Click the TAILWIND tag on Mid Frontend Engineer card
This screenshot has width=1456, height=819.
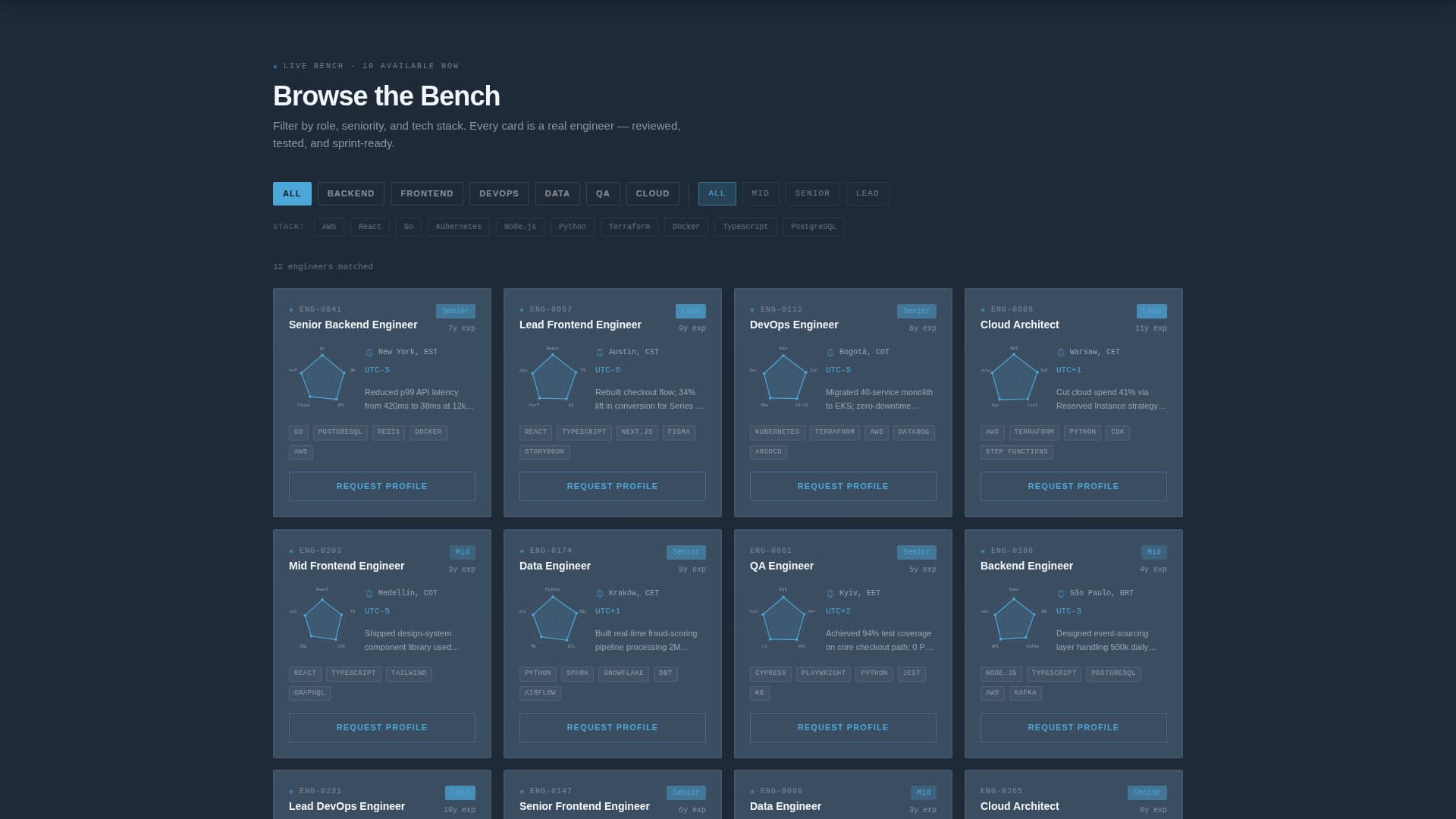(409, 673)
